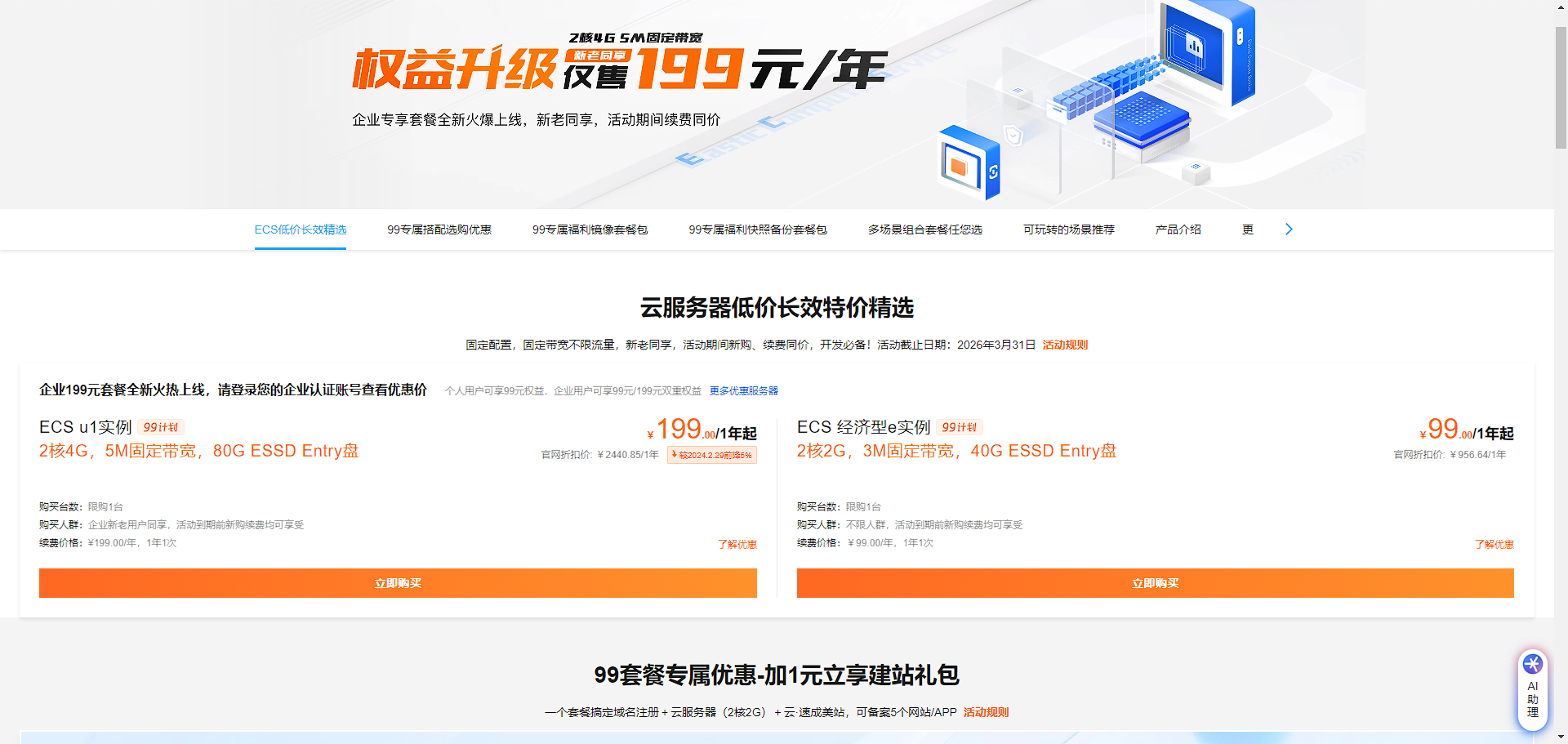Click 续费价格 ¥99.00/年 line
1568x744 pixels.
point(865,543)
